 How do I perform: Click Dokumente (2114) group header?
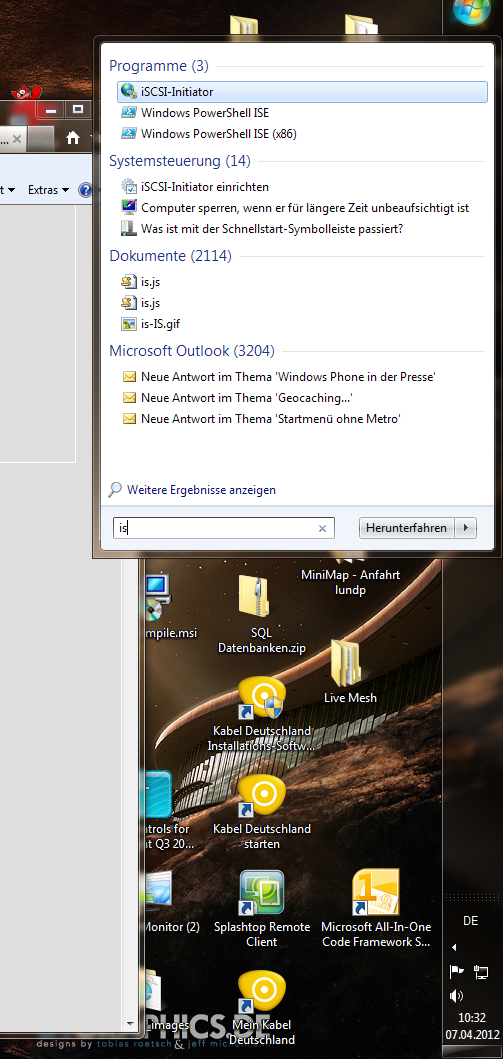[x=170, y=256]
